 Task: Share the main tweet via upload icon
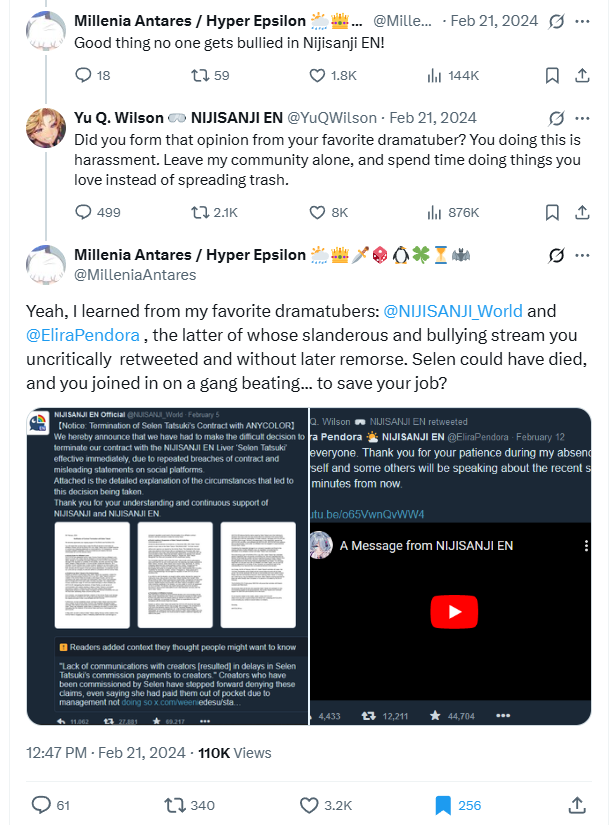coord(577,805)
